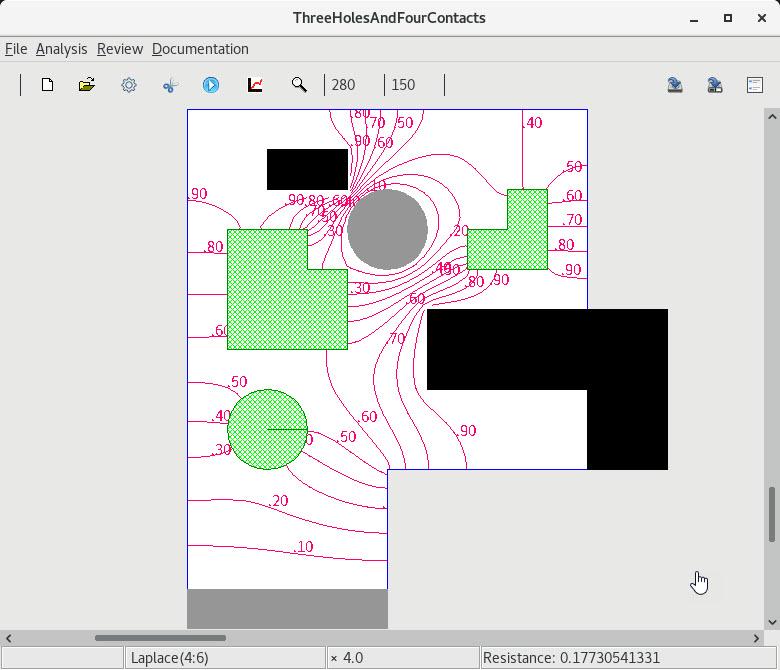The width and height of the screenshot is (780, 670).
Task: Click the second export icon at right
Action: tap(715, 85)
